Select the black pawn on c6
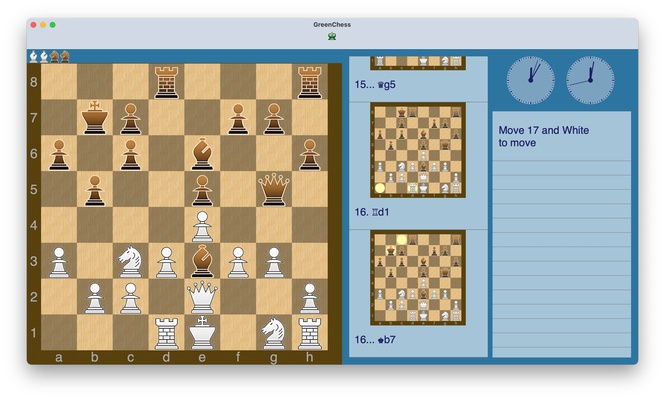 pyautogui.click(x=130, y=155)
